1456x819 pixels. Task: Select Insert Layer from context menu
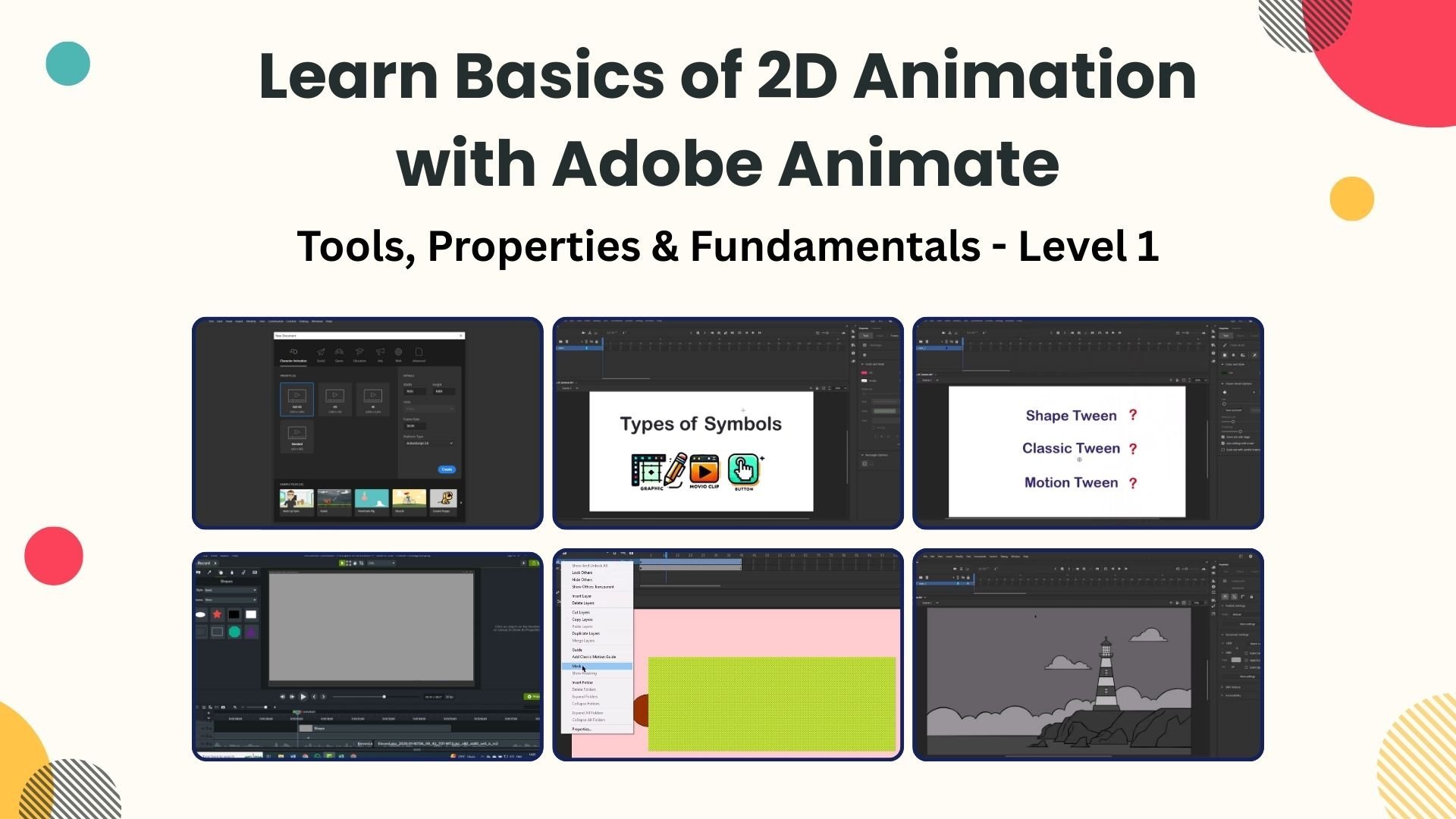pos(582,596)
